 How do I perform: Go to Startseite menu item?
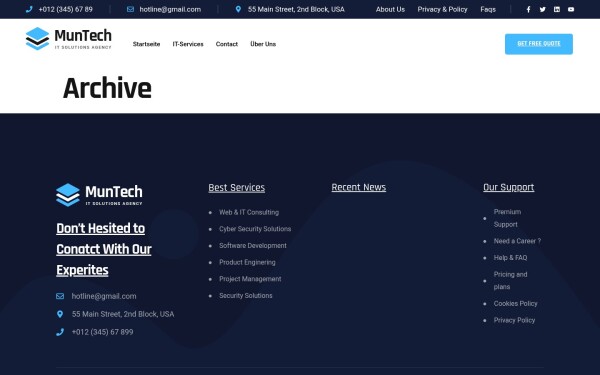point(147,44)
